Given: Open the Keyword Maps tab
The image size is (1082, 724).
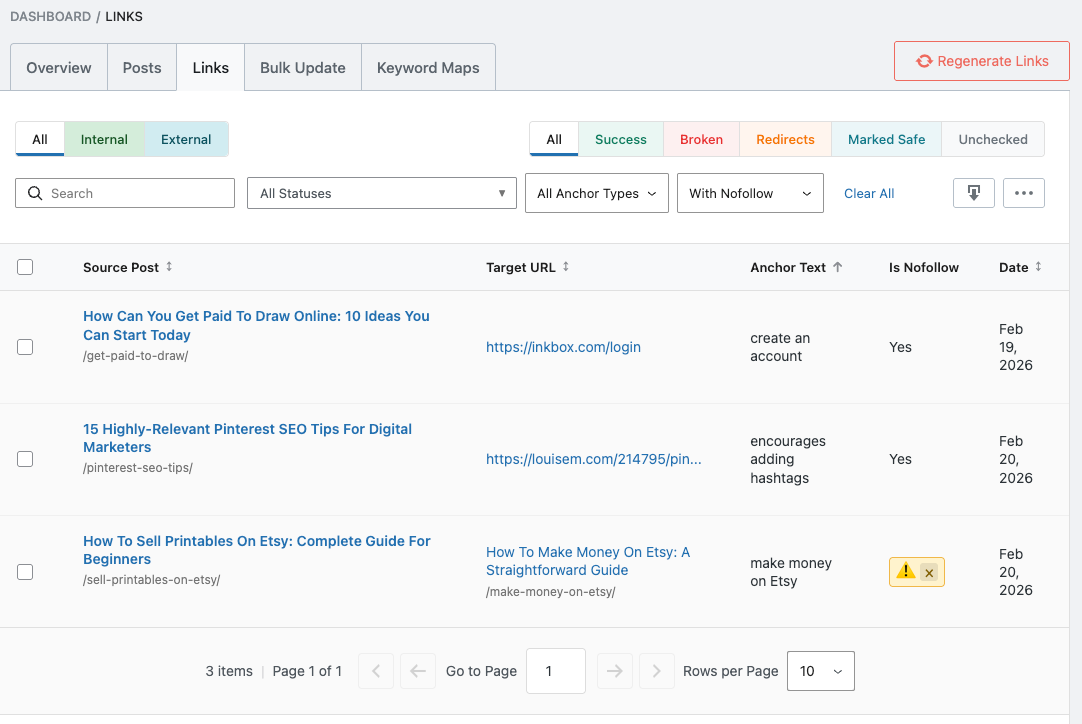Looking at the screenshot, I should pos(428,67).
